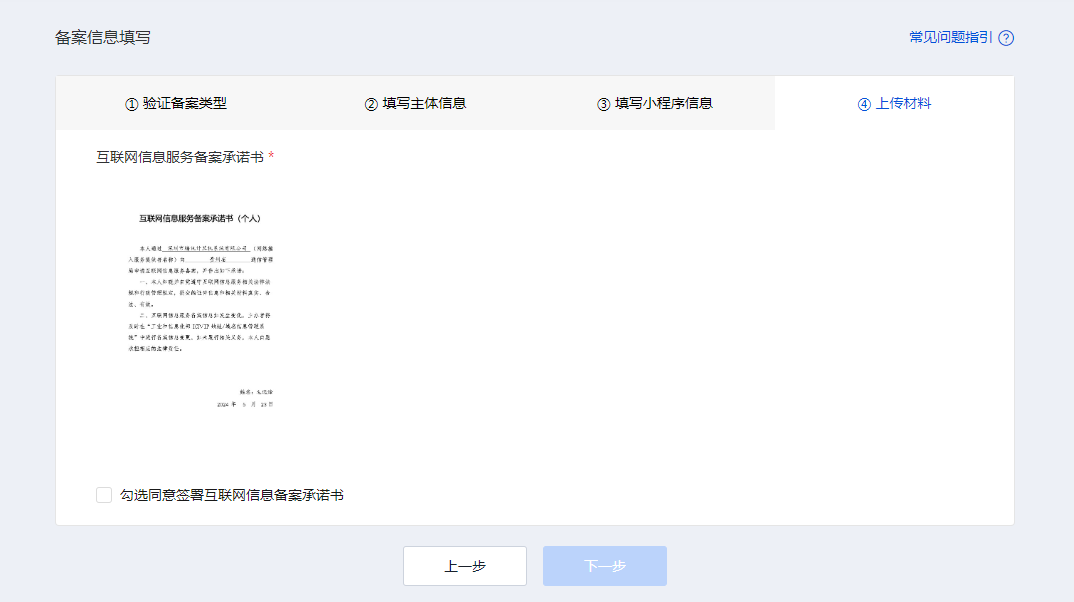Click the 备案信息填写 page heading
1074x602 pixels.
tap(103, 38)
